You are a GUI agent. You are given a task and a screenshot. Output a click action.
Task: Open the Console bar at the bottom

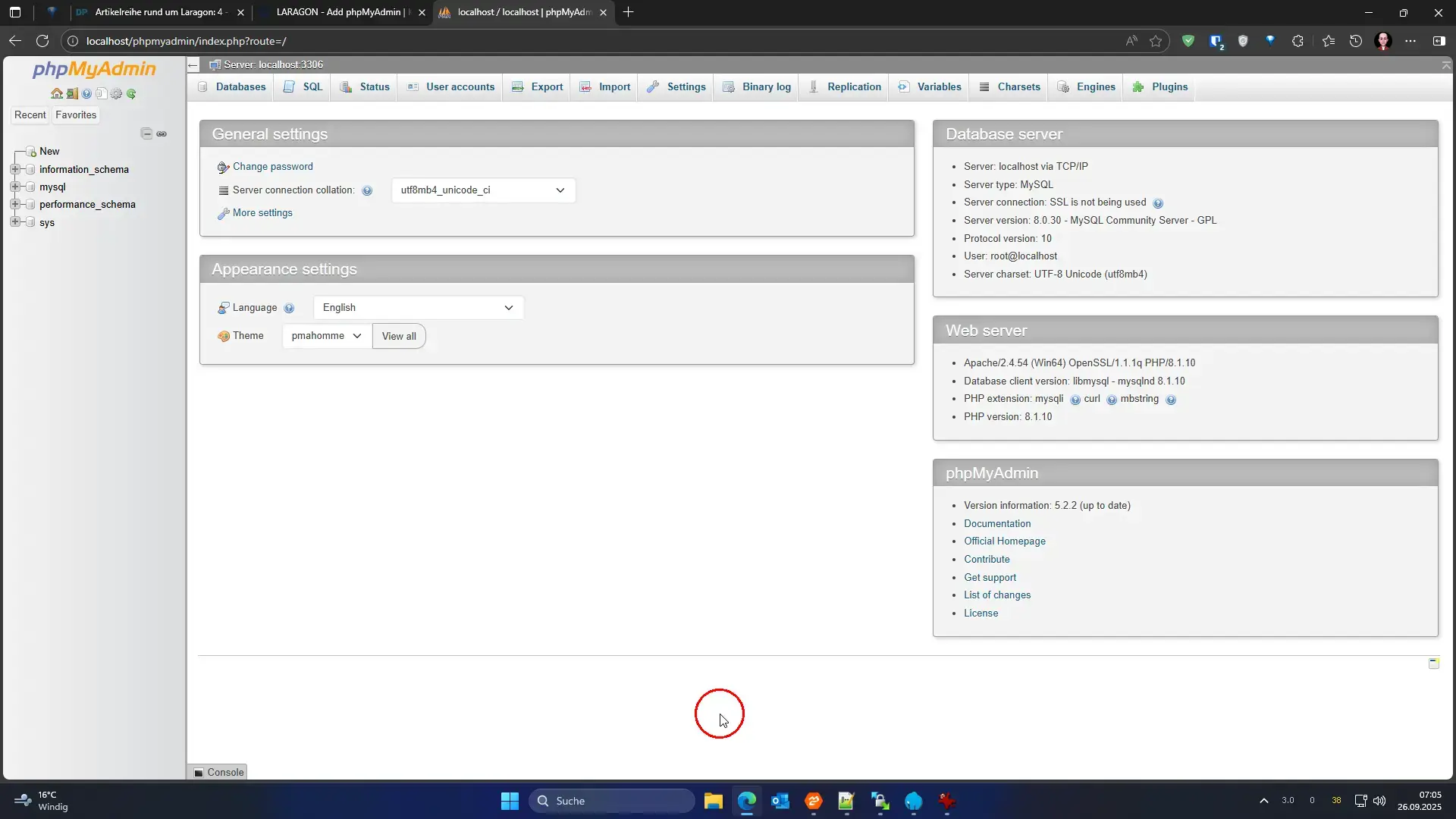218,772
